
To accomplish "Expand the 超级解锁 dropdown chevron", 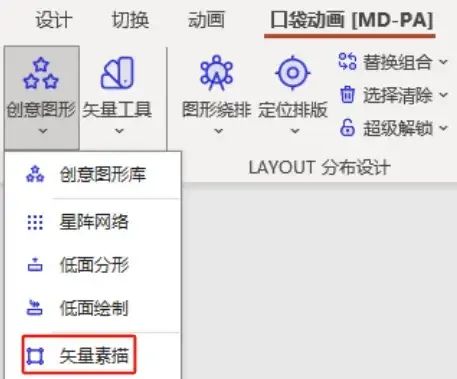I will [x=443, y=128].
